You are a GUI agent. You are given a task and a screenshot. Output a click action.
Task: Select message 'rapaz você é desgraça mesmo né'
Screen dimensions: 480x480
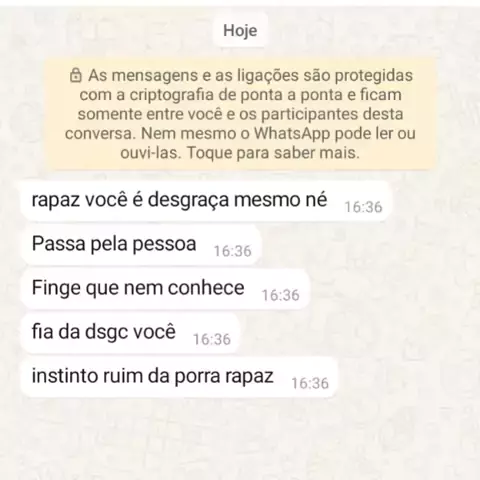(206, 201)
